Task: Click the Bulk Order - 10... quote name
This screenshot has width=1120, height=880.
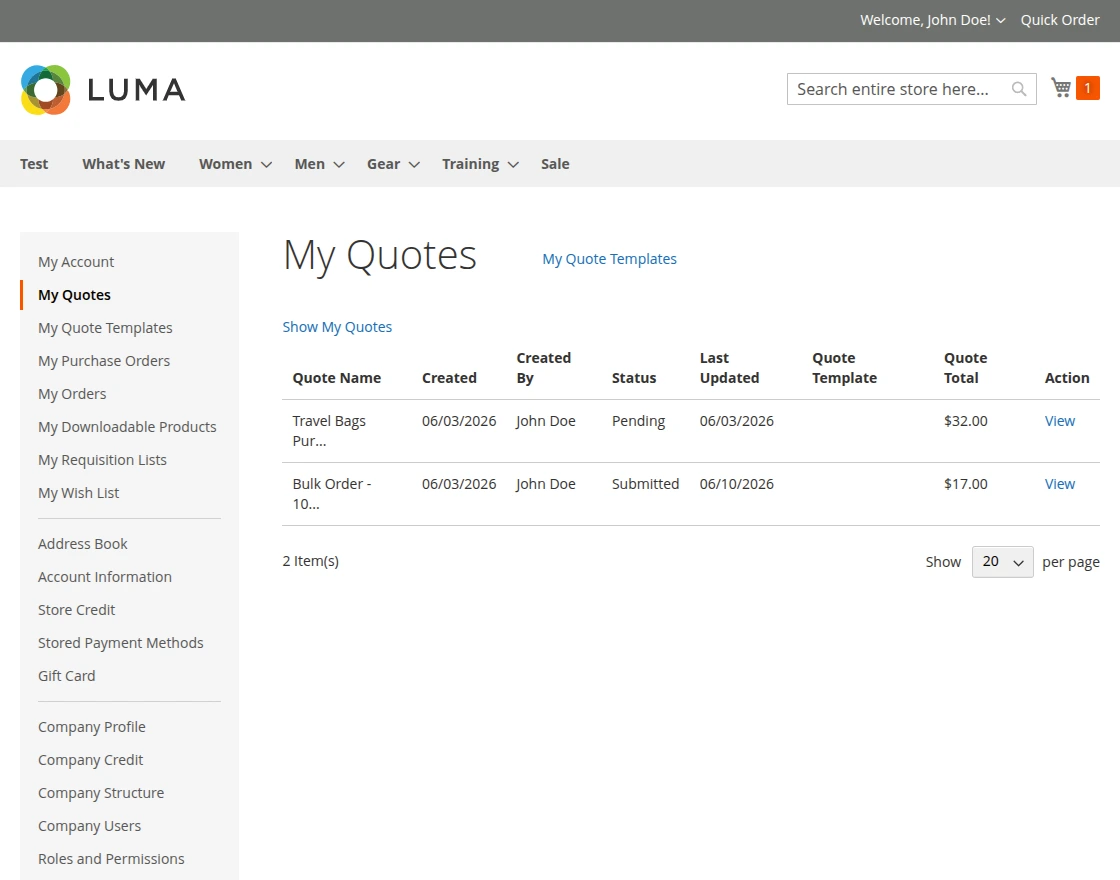Action: coord(331,494)
